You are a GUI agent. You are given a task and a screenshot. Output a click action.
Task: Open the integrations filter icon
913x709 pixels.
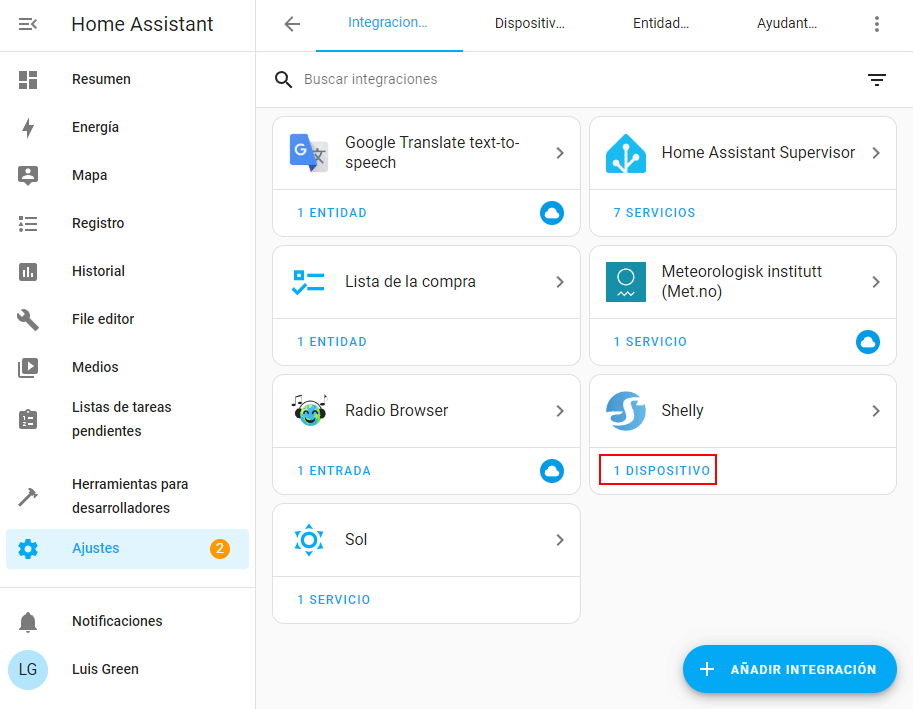pyautogui.click(x=877, y=80)
